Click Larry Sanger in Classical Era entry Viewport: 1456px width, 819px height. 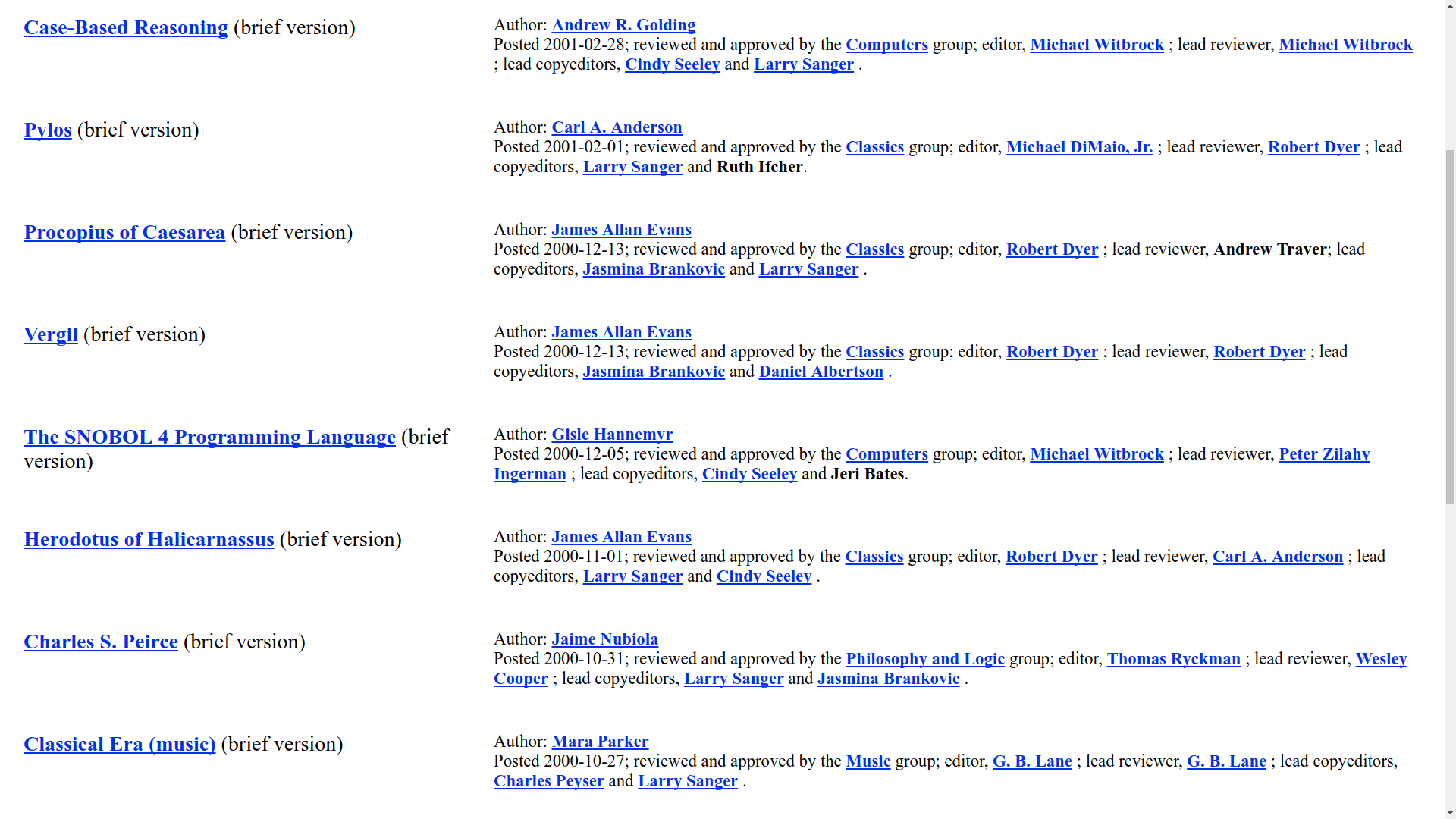click(687, 781)
